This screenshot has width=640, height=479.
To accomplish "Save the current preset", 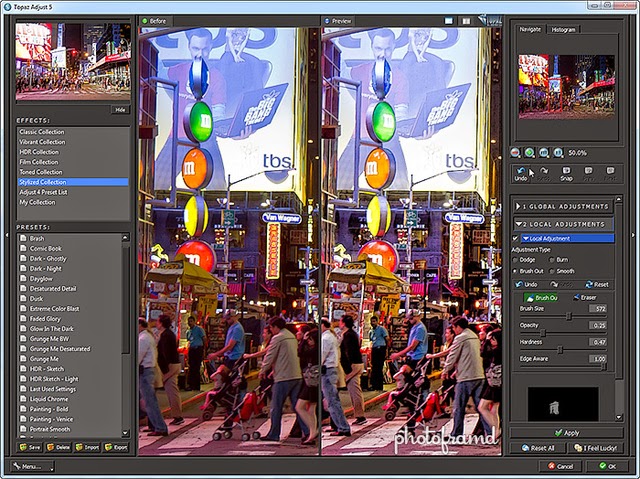I will [x=31, y=447].
